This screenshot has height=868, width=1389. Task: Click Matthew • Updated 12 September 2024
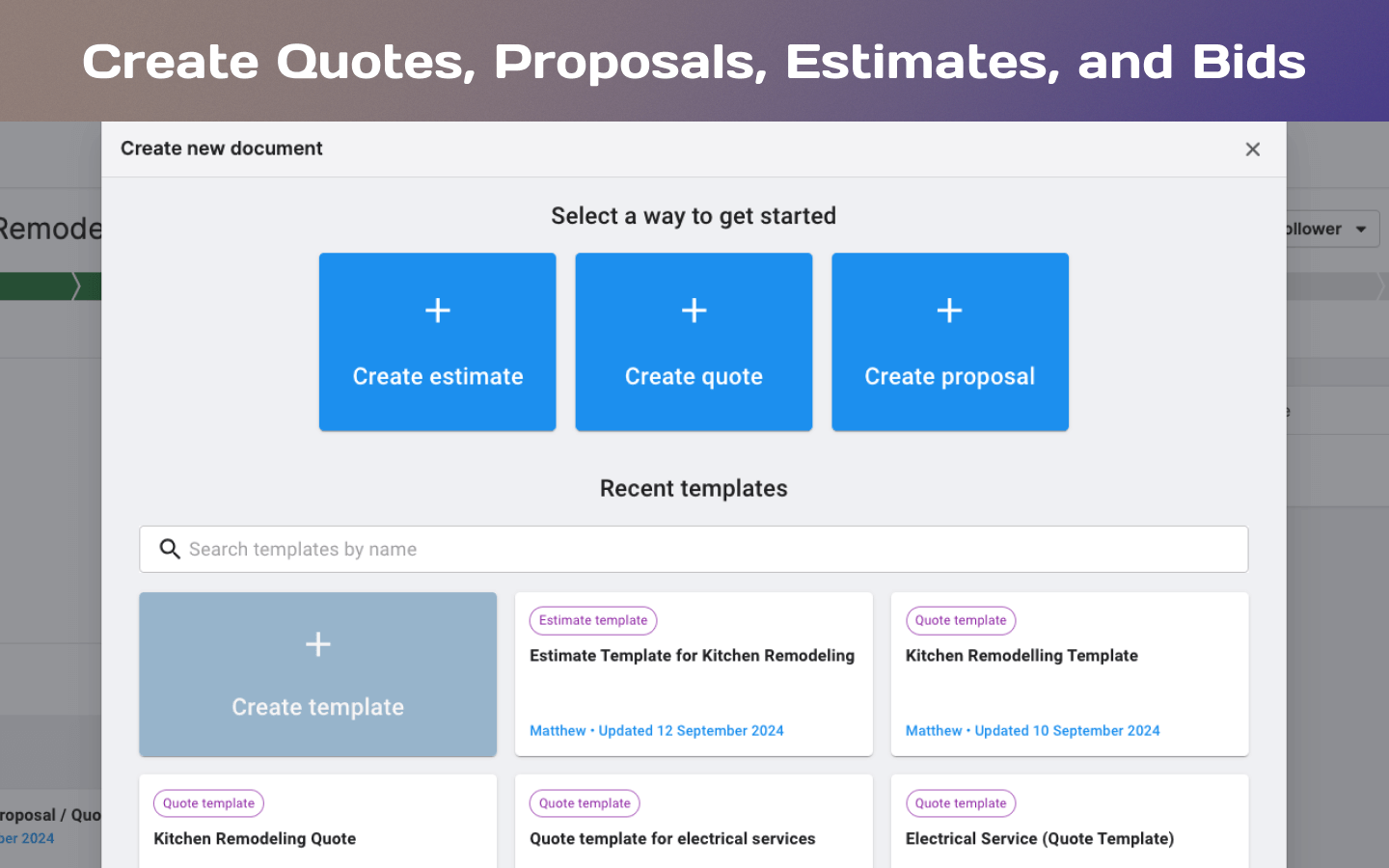coord(657,731)
